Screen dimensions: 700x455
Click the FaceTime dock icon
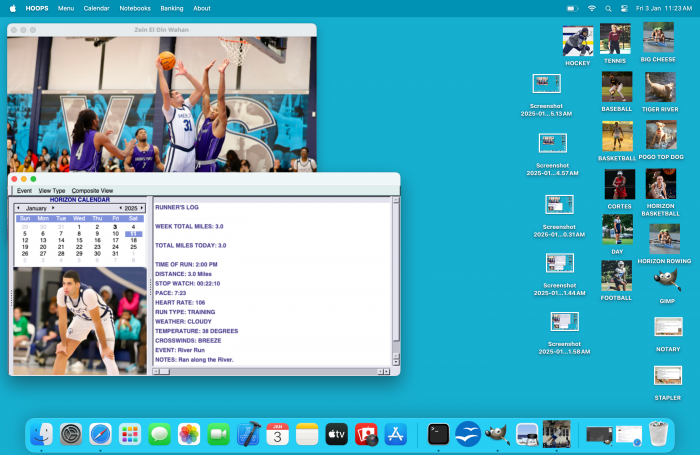(x=218, y=434)
